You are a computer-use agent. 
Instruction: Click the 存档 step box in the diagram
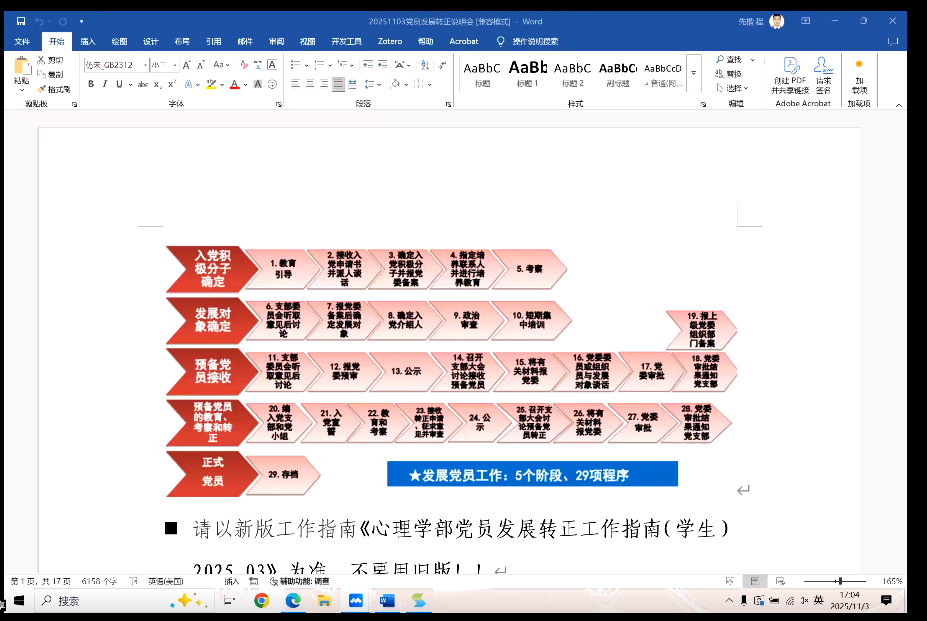[x=283, y=474]
